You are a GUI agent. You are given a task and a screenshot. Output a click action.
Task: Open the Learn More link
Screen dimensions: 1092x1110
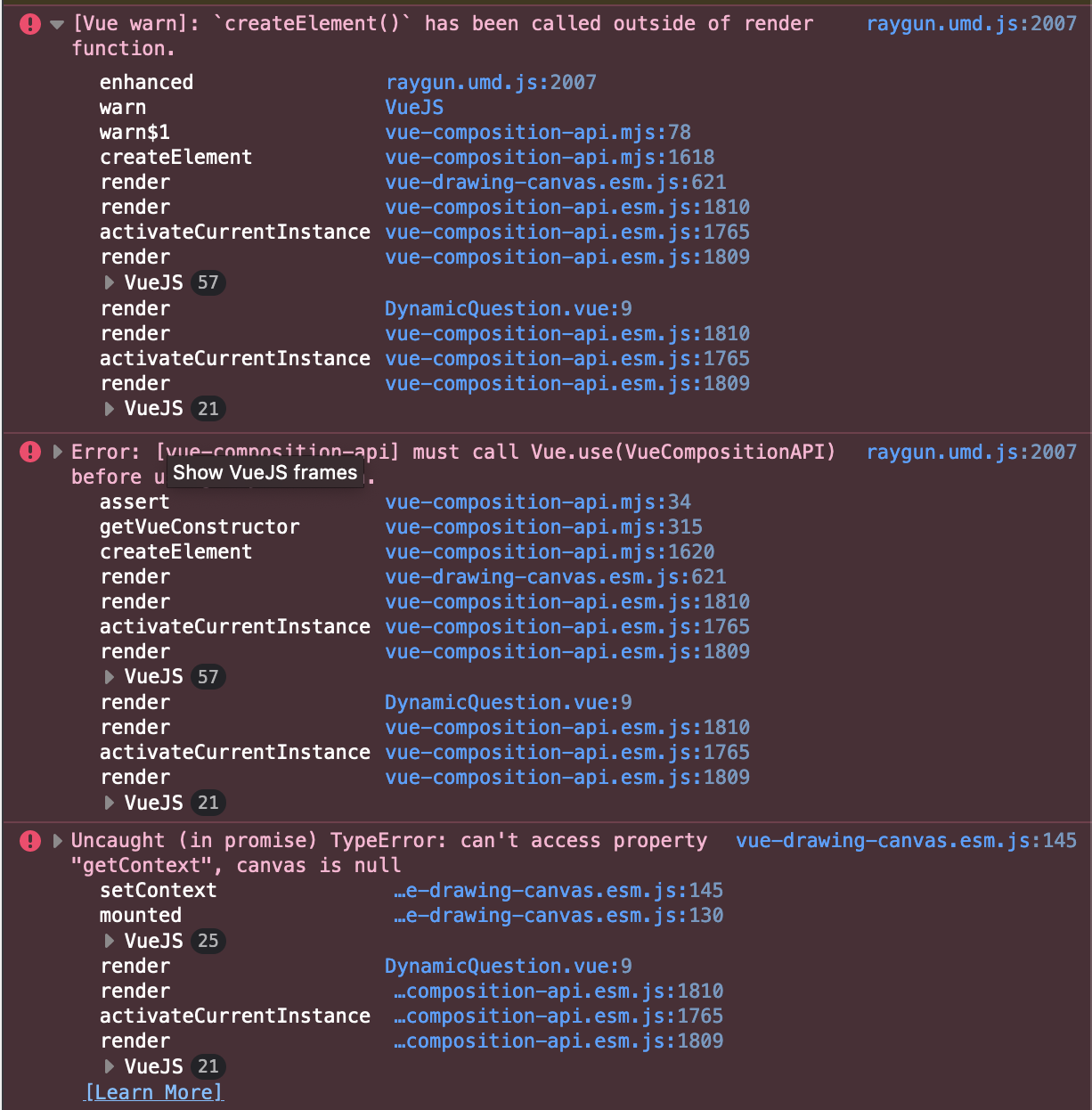(x=152, y=1092)
